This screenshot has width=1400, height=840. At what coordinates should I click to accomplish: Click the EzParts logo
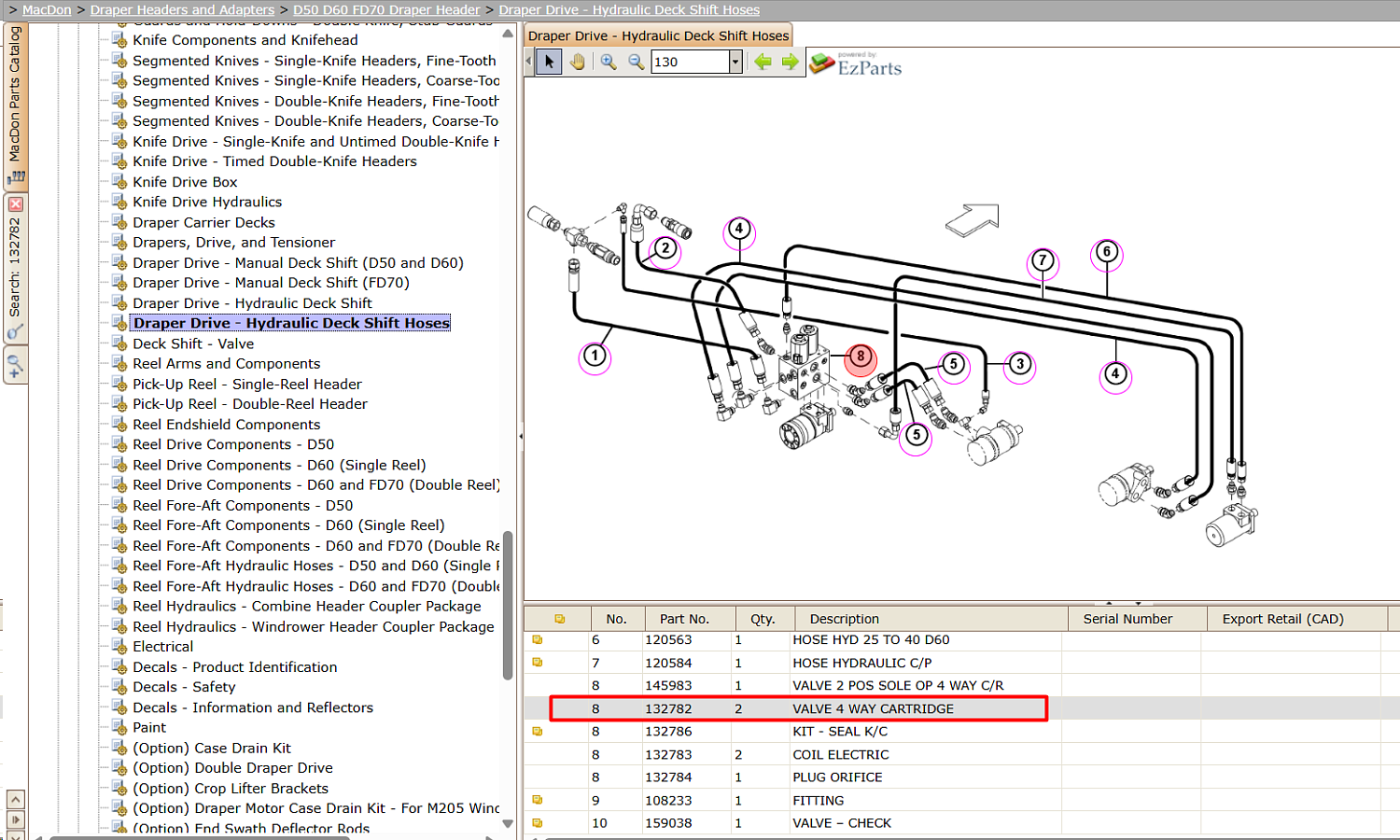[x=856, y=63]
